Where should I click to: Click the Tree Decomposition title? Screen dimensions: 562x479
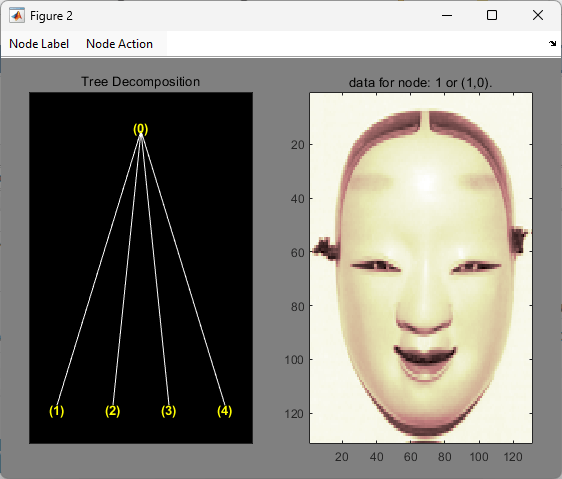(140, 82)
